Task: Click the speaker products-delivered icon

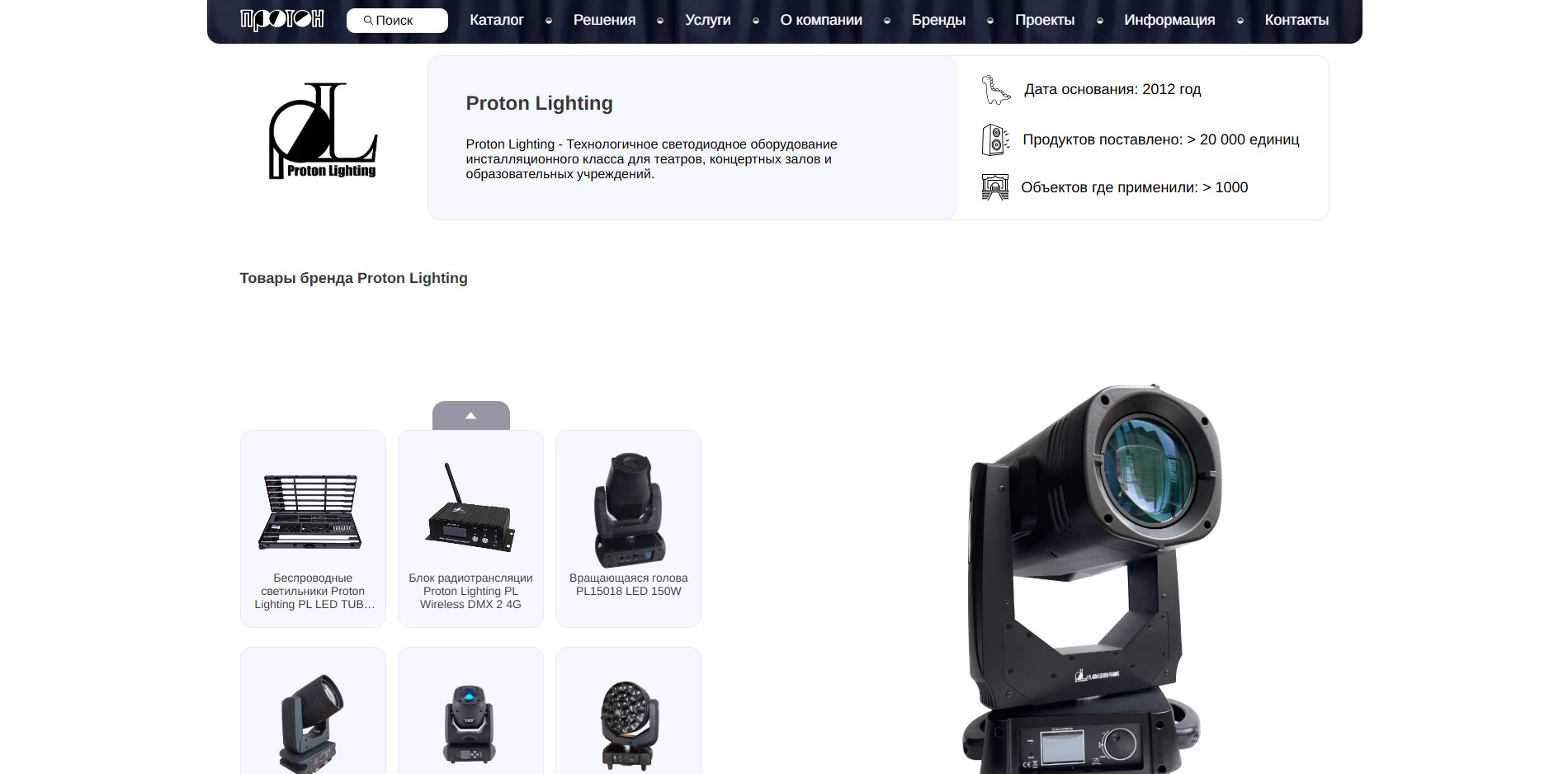Action: [995, 139]
